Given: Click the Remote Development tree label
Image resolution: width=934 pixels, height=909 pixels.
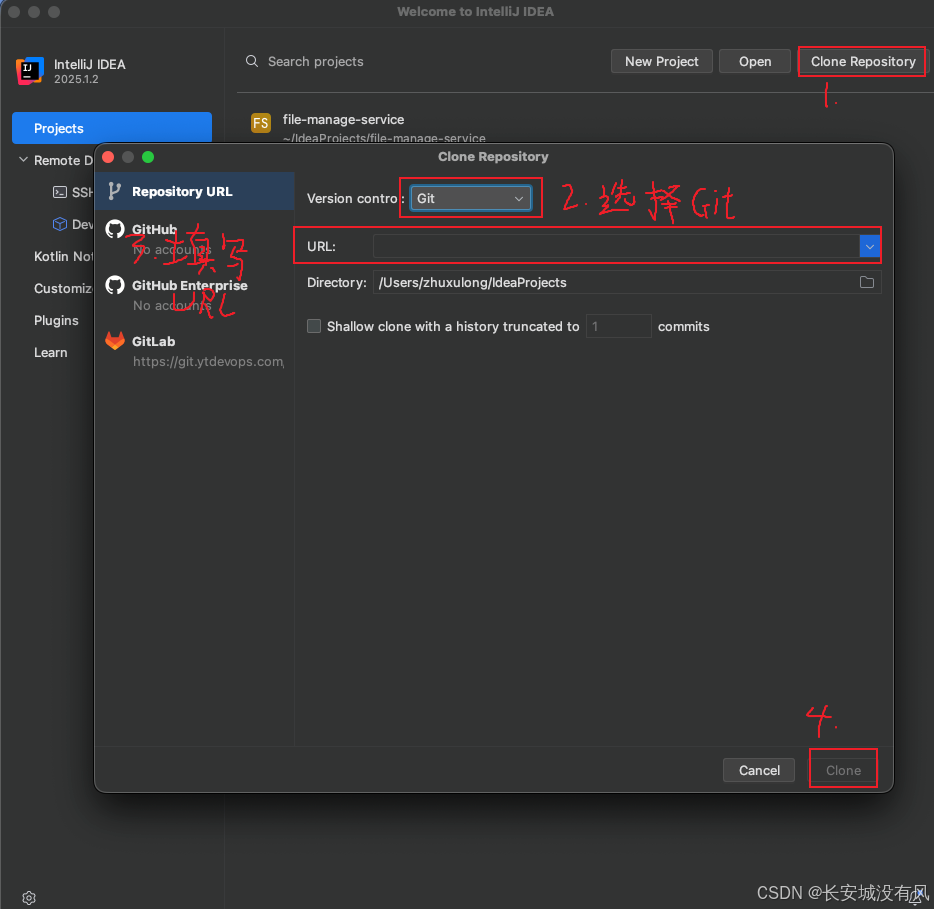Looking at the screenshot, I should pyautogui.click(x=64, y=160).
